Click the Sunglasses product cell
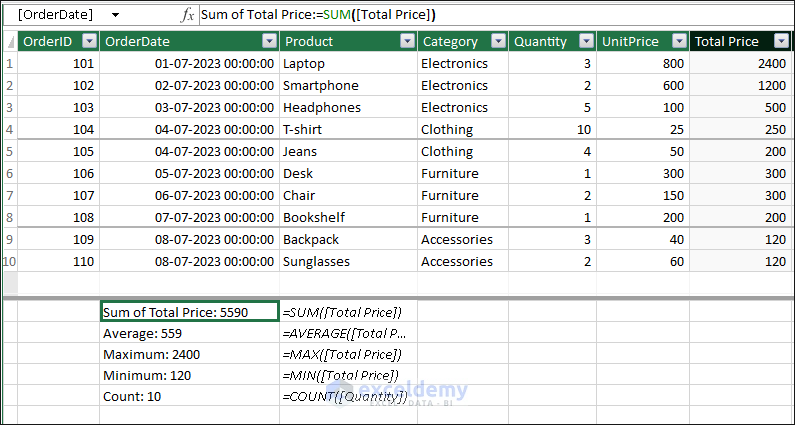The image size is (795, 425). [348, 261]
